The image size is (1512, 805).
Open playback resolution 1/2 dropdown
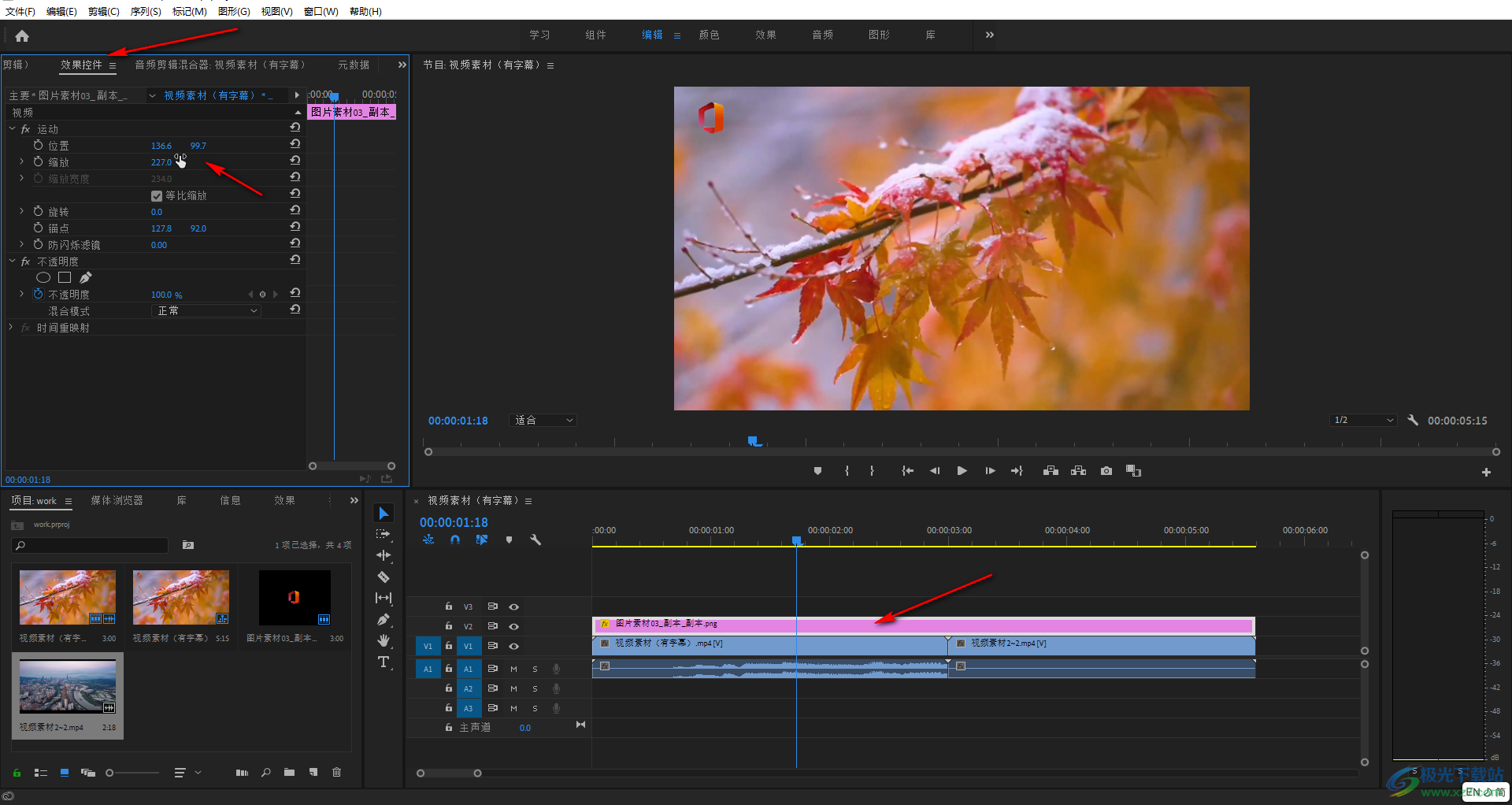coord(1363,421)
